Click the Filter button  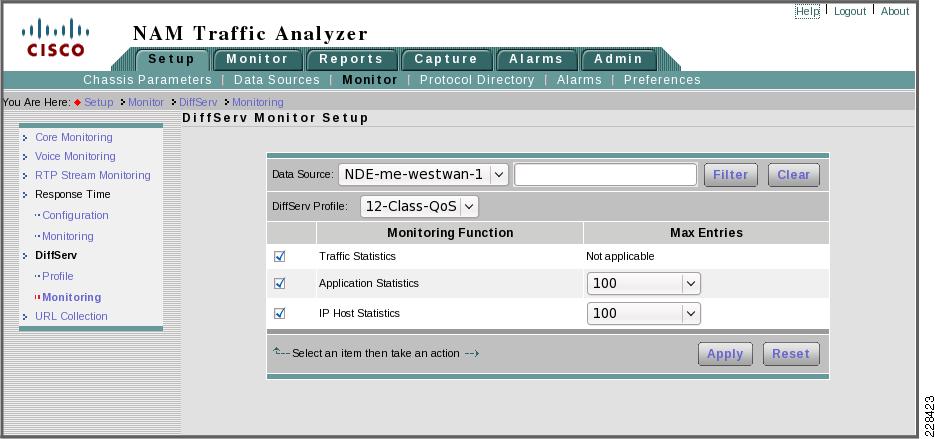[730, 175]
